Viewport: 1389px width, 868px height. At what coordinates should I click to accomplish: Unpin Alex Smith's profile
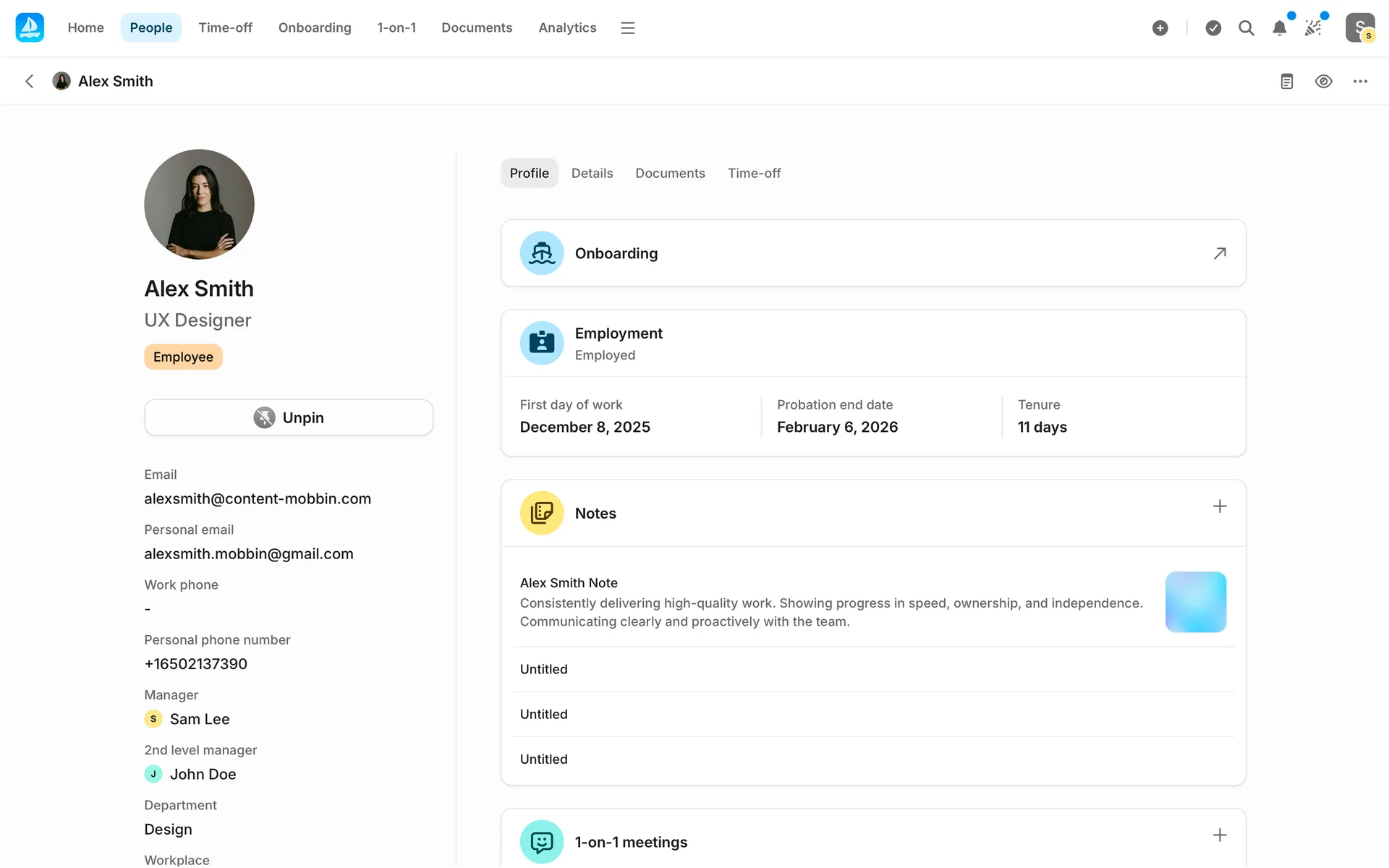pos(289,417)
